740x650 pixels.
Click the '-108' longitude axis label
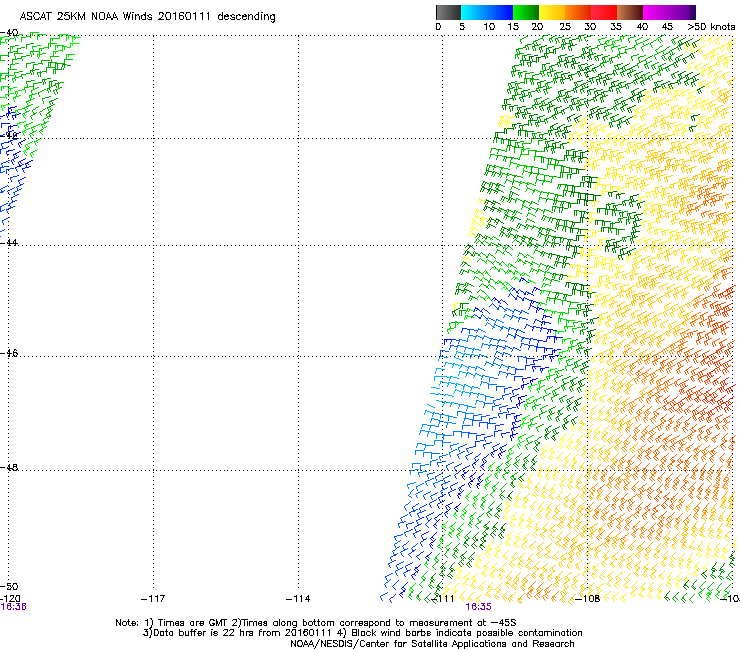point(588,599)
